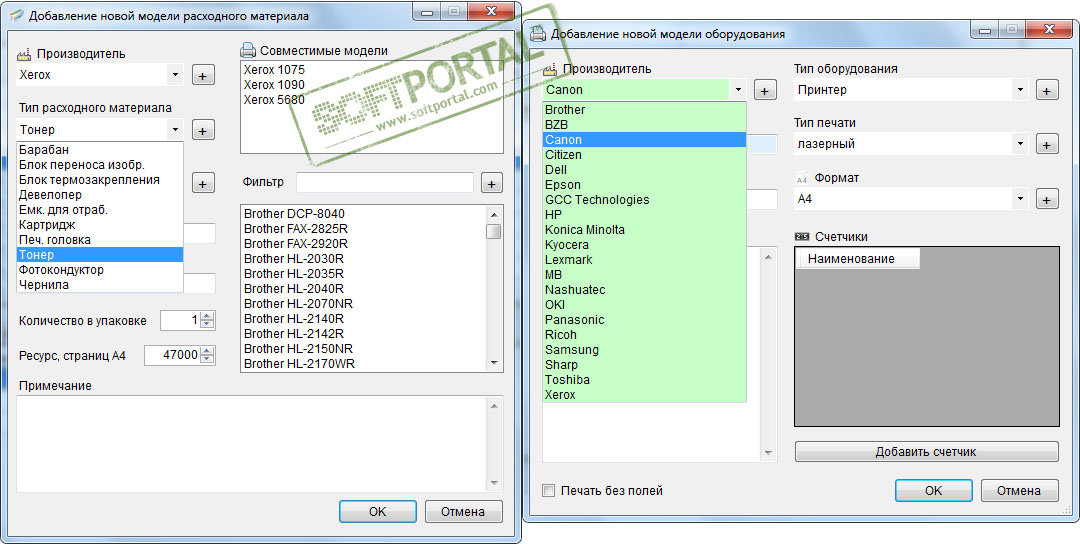Pick Epson in manufacturer dropdown list
This screenshot has width=1080, height=544.
coord(644,185)
